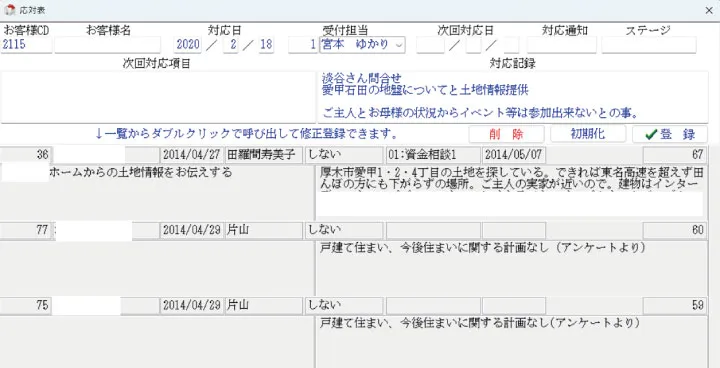
Task: Click しない cell in row 36
Action: click(x=344, y=155)
